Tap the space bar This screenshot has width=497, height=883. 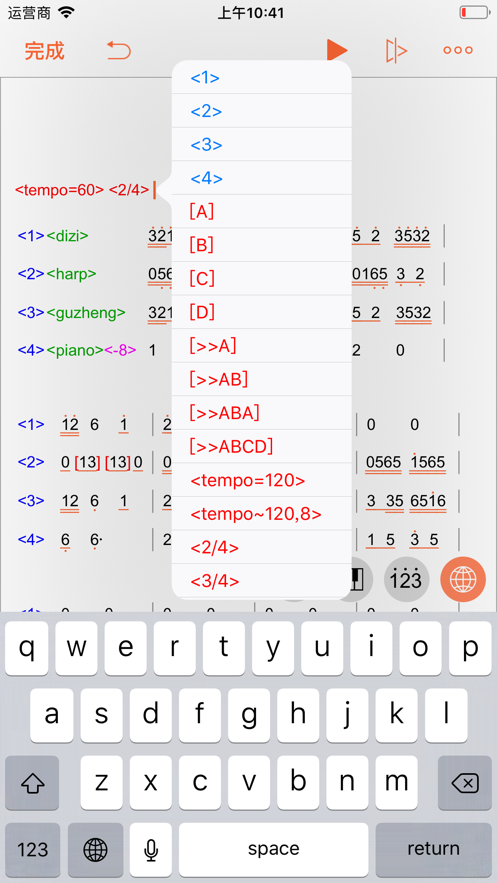point(274,849)
